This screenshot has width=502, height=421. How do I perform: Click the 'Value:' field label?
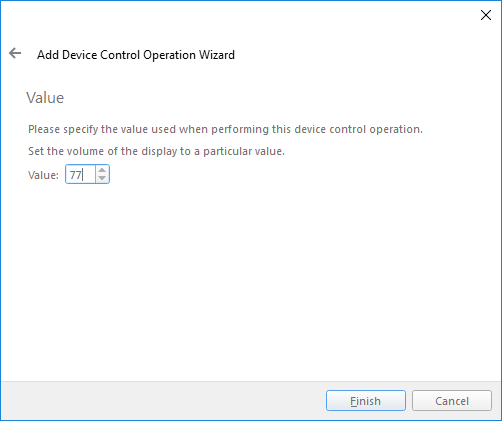(x=43, y=175)
